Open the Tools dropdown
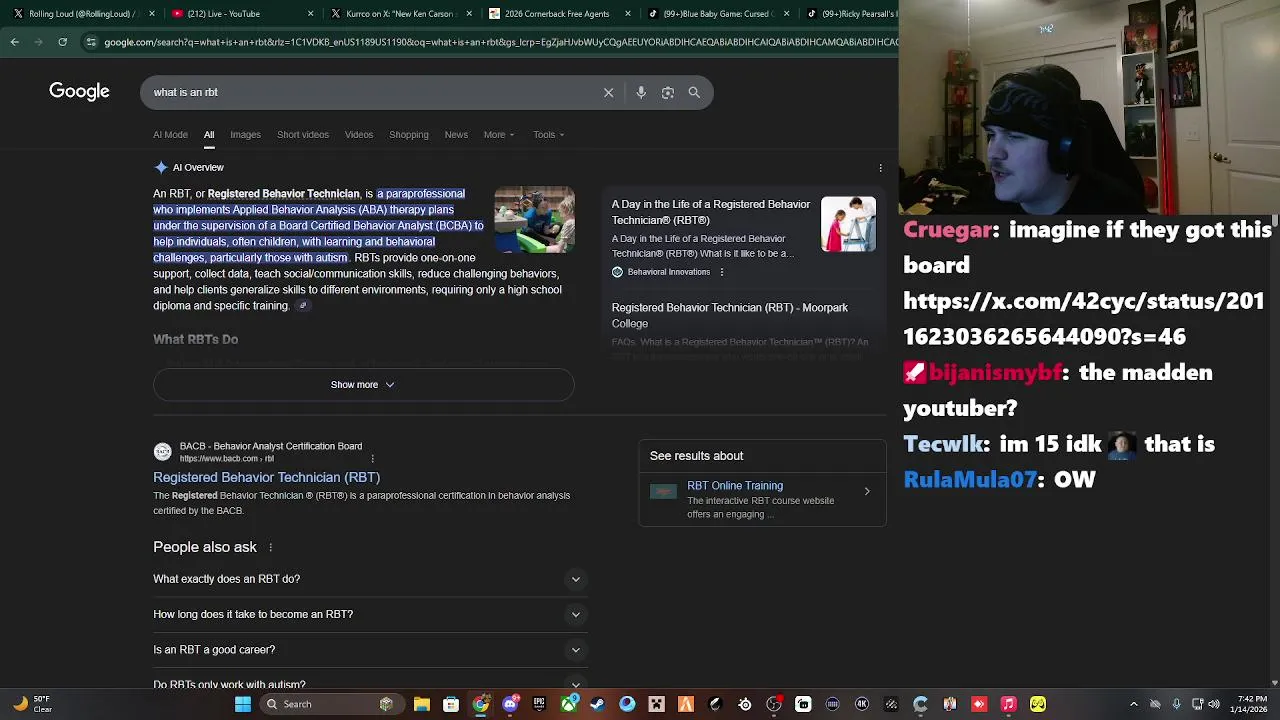The width and height of the screenshot is (1280, 720). [548, 134]
